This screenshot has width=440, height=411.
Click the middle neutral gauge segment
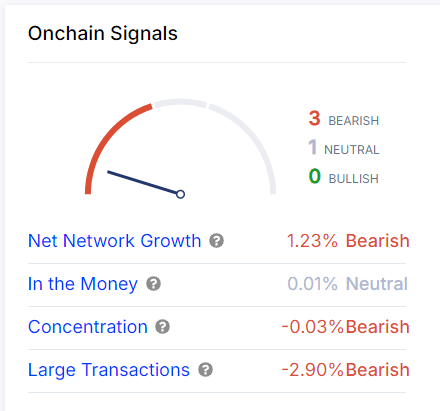(180, 102)
